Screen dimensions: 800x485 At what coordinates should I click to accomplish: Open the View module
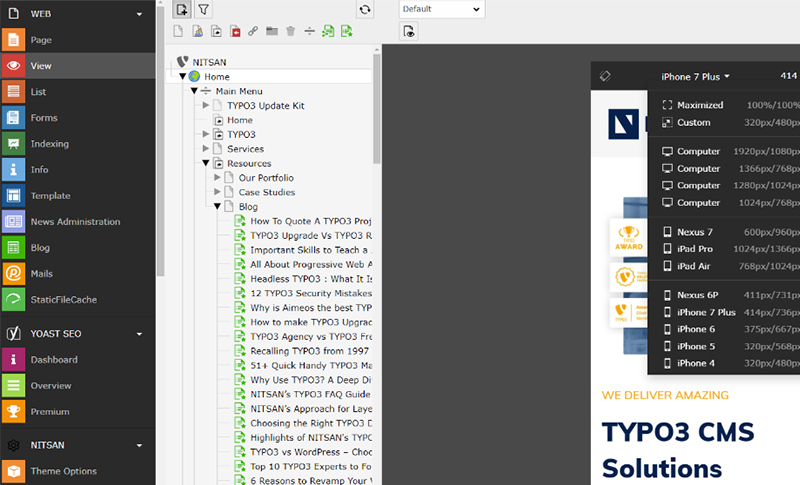tap(78, 66)
